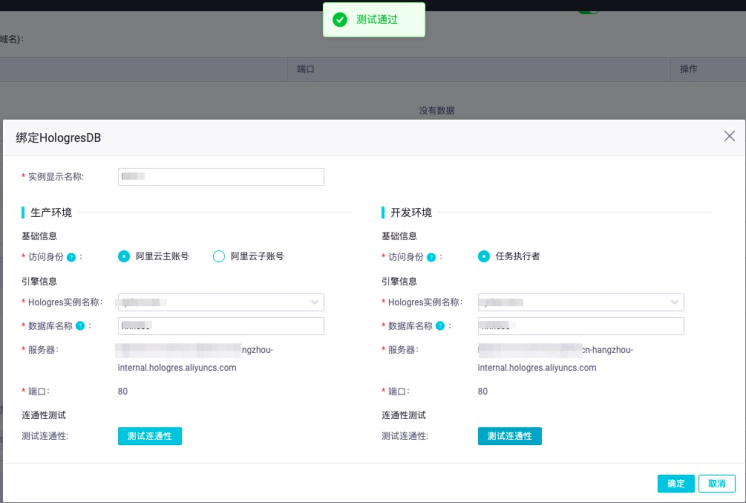Confirm with the 确定 button

(x=676, y=484)
